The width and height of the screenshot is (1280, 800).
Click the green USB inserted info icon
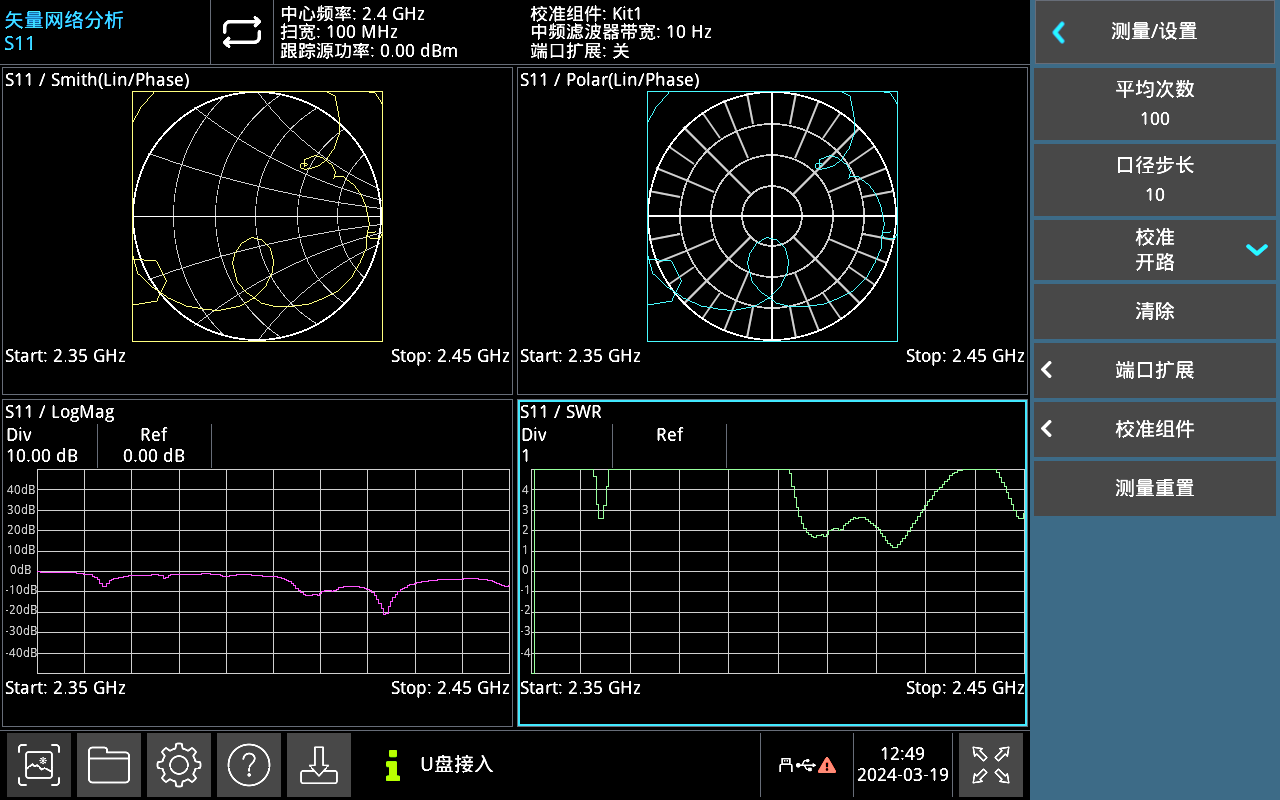tap(393, 765)
